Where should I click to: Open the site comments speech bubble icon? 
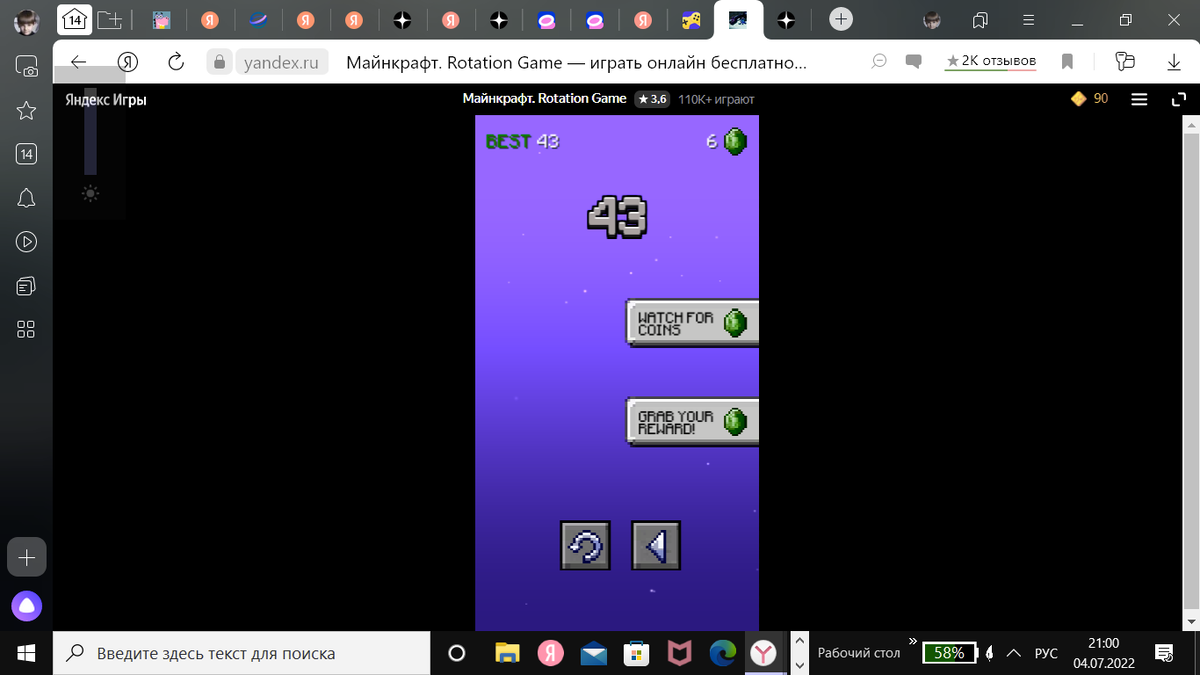pyautogui.click(x=913, y=62)
